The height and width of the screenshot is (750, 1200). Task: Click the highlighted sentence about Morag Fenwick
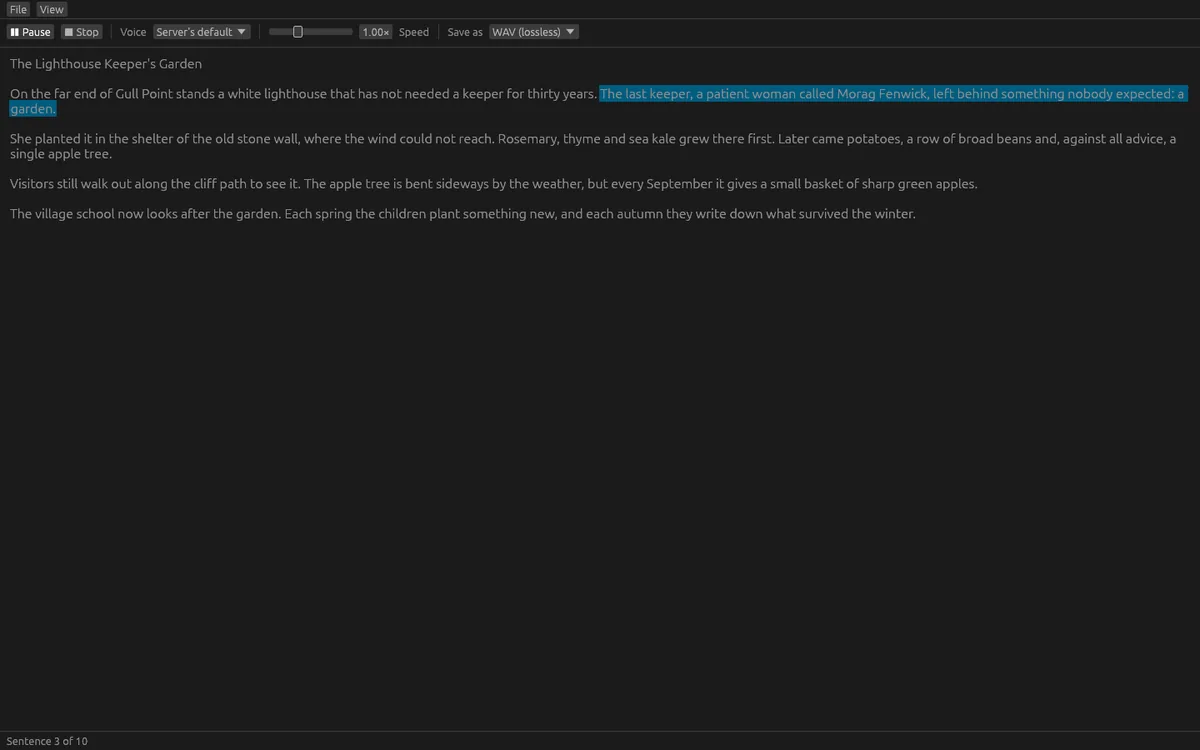point(893,94)
